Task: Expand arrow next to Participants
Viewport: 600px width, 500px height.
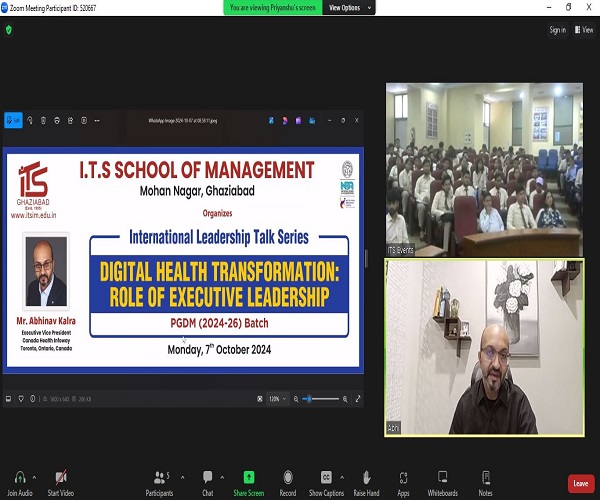Action: point(183,477)
